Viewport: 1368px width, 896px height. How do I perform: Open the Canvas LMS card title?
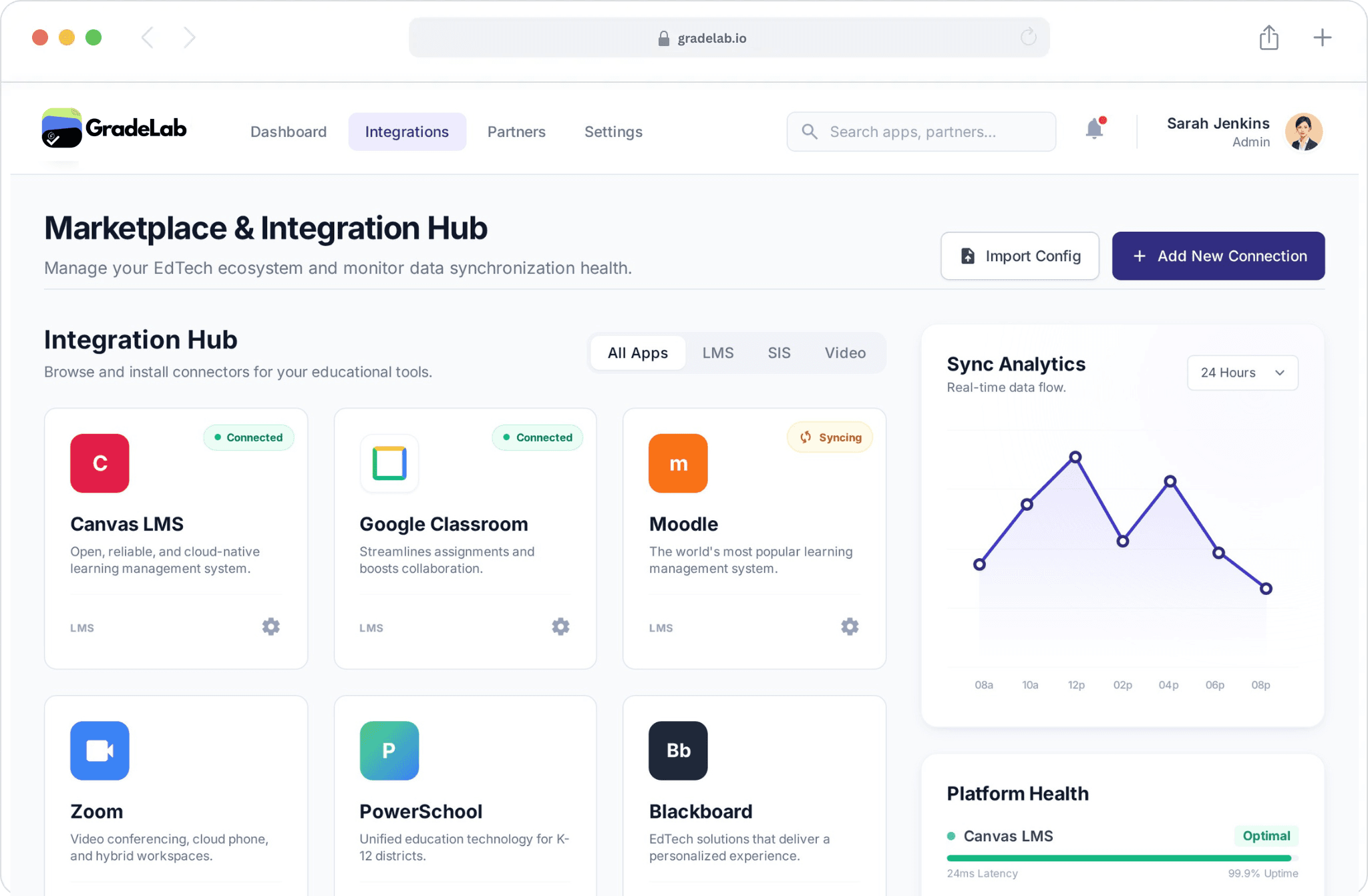[x=127, y=524]
